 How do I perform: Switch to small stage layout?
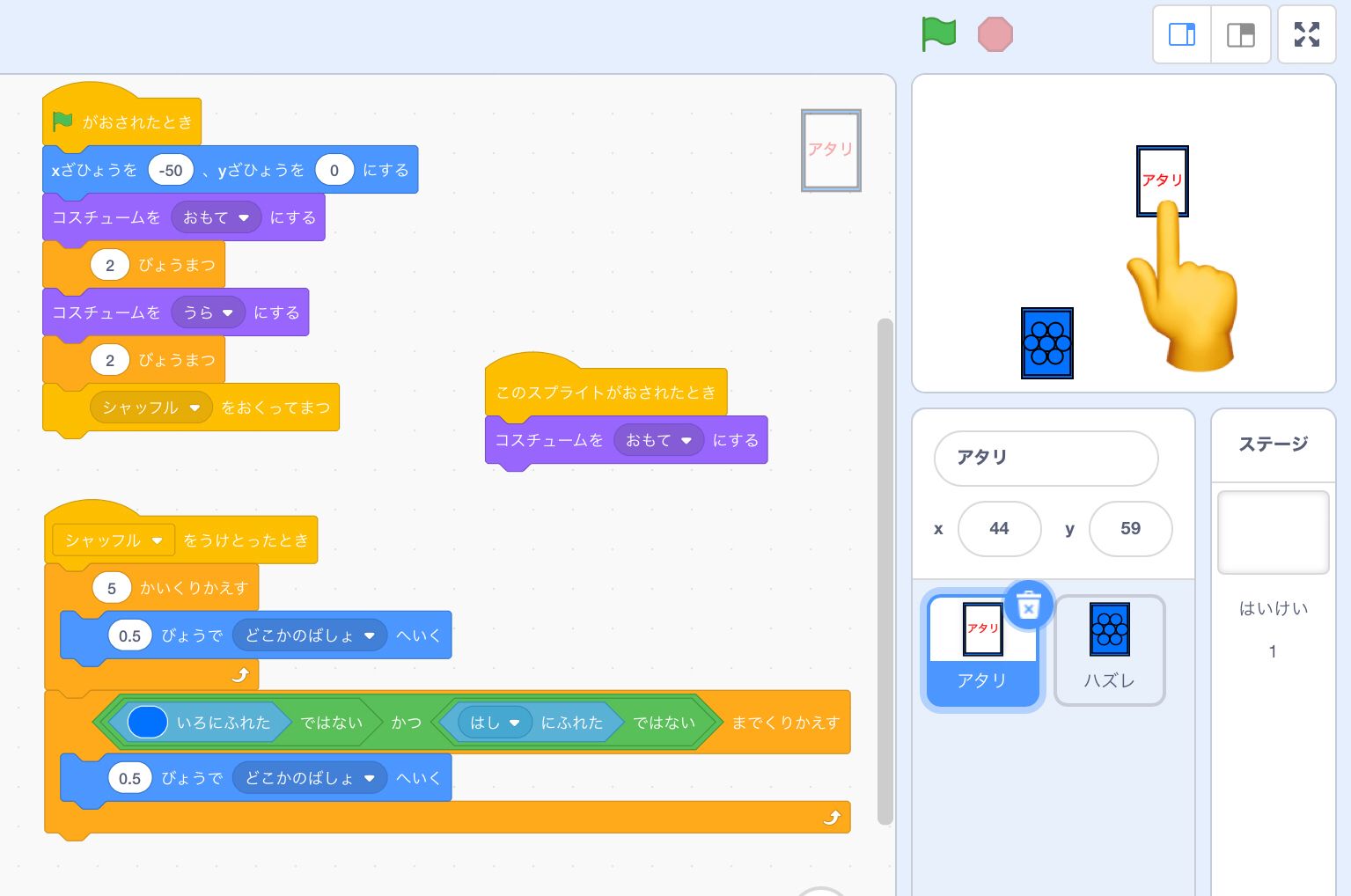[x=1182, y=34]
